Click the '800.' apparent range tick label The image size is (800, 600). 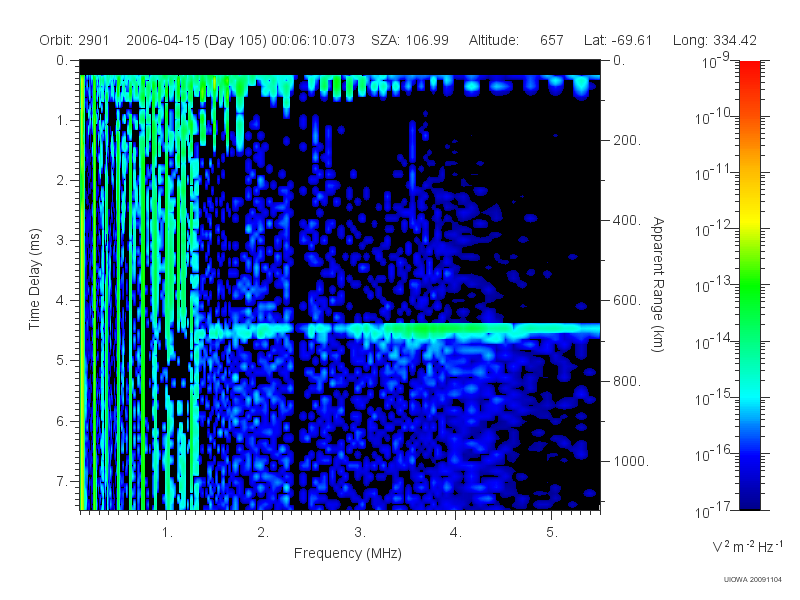(x=627, y=381)
